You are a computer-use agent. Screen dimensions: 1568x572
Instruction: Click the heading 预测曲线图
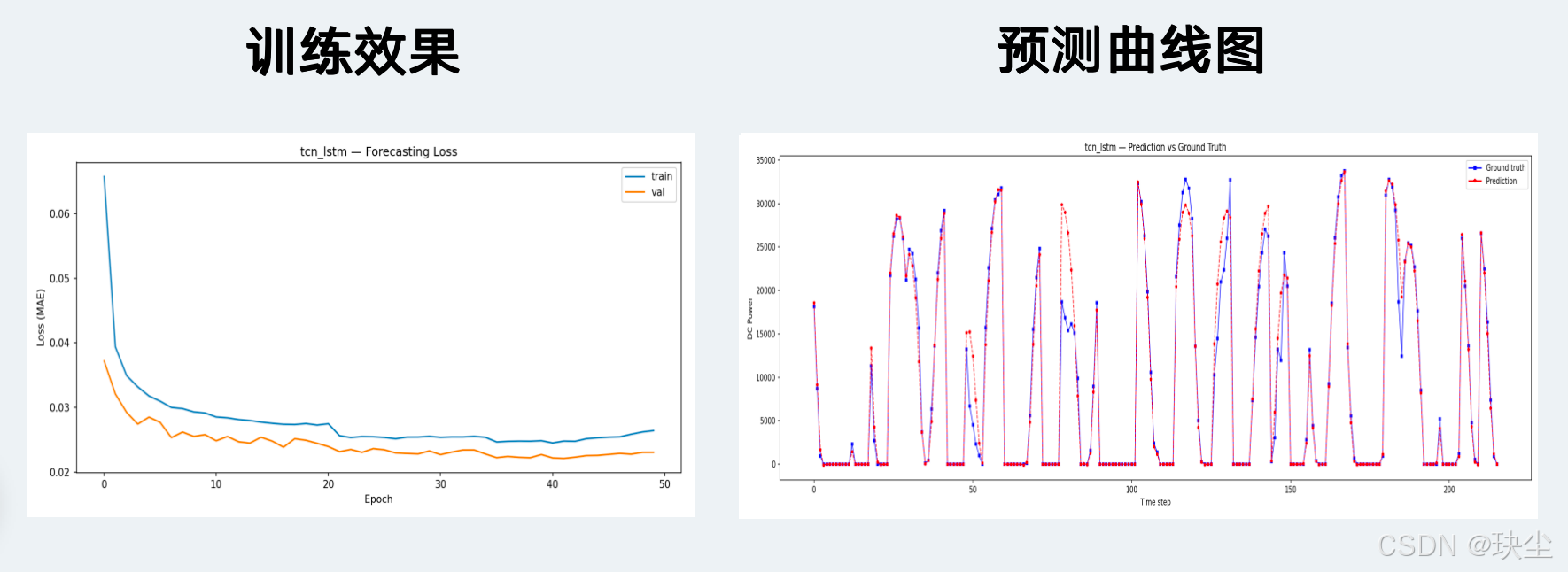1131,50
